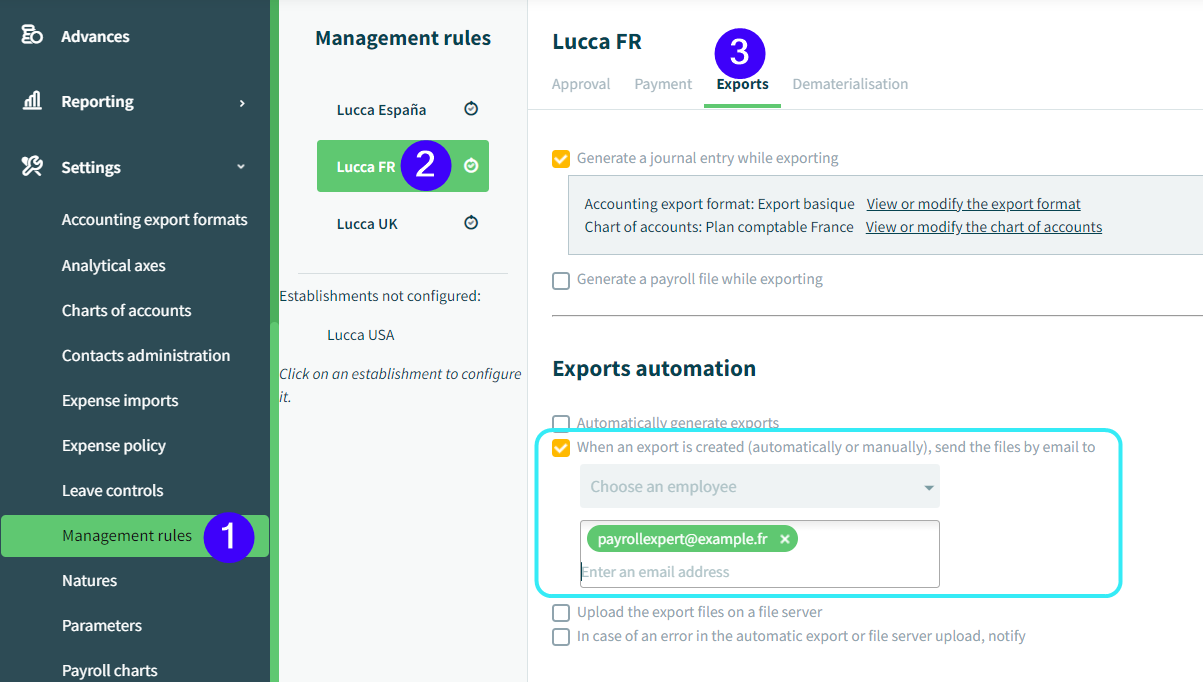Open Analytical axes settings
1203x682 pixels.
(x=114, y=265)
